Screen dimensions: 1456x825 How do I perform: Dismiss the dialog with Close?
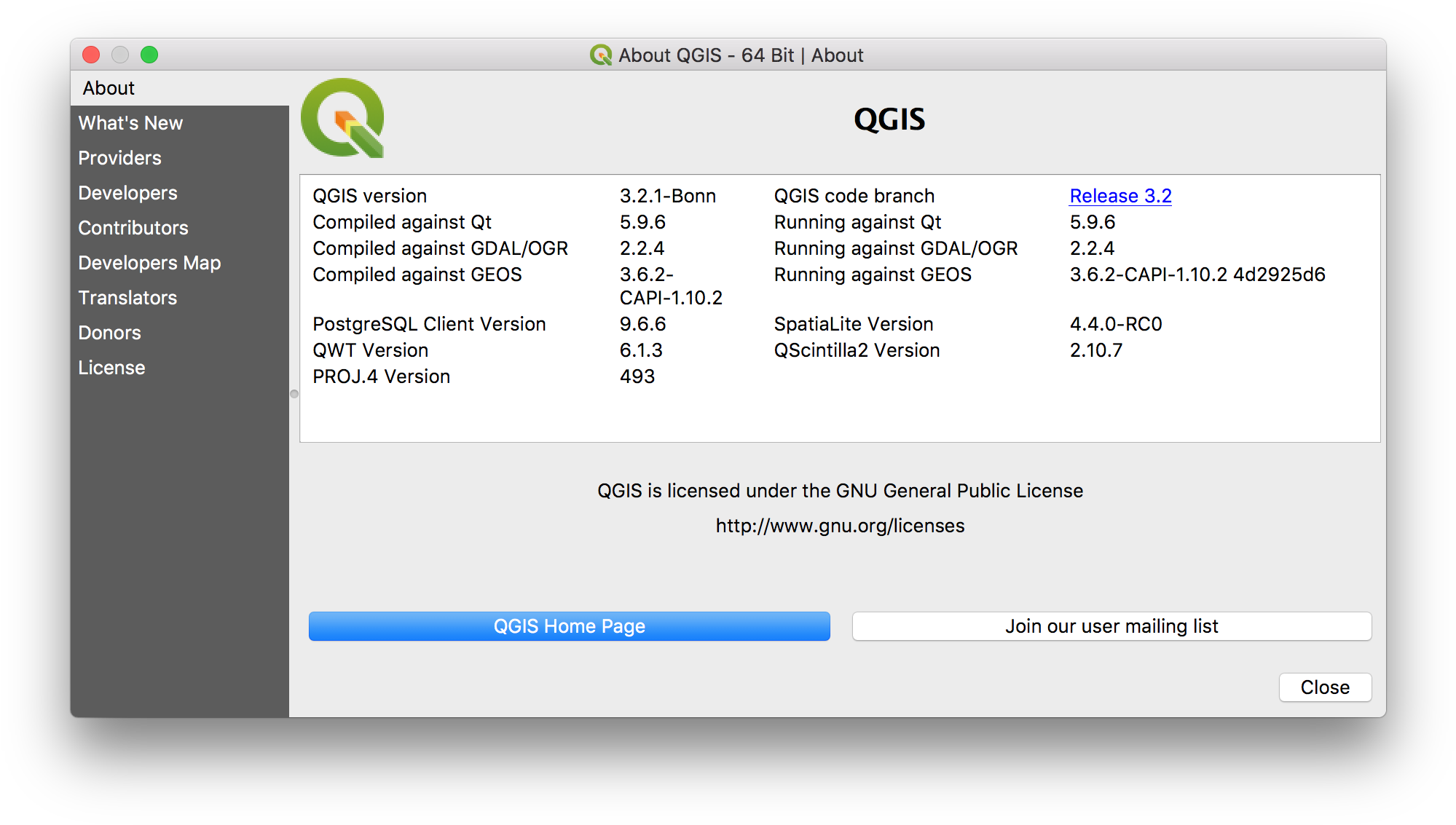1324,687
